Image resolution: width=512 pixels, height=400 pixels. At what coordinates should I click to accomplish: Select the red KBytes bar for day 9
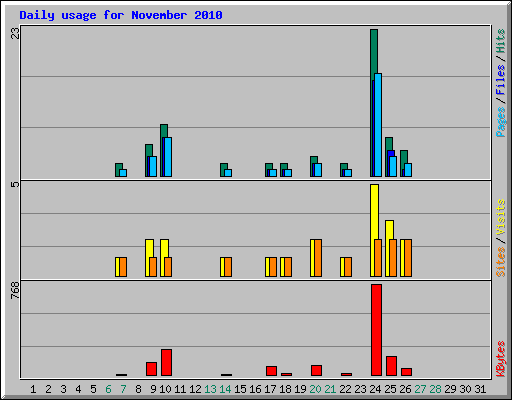coord(151,369)
